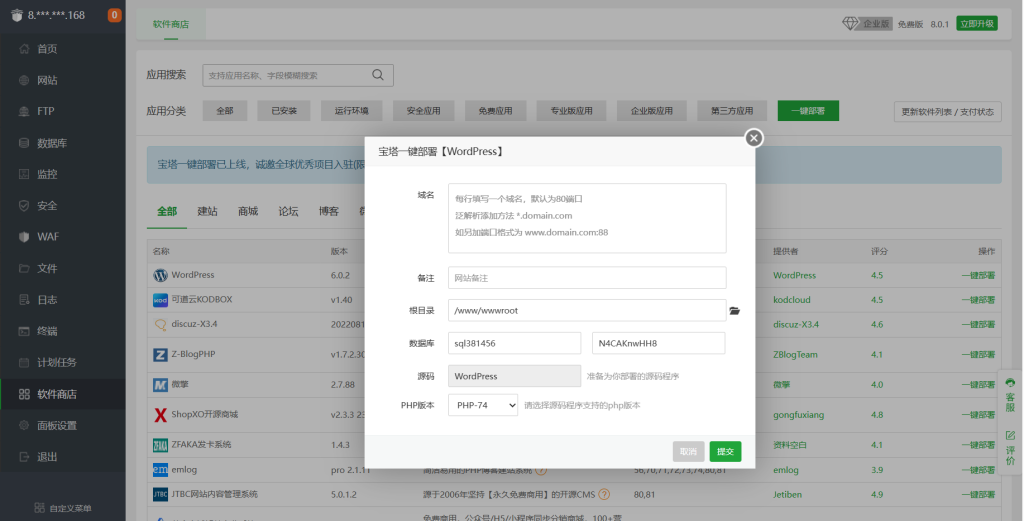Click the help icon next to JTBC description
The height and width of the screenshot is (521, 1024).
(x=604, y=494)
